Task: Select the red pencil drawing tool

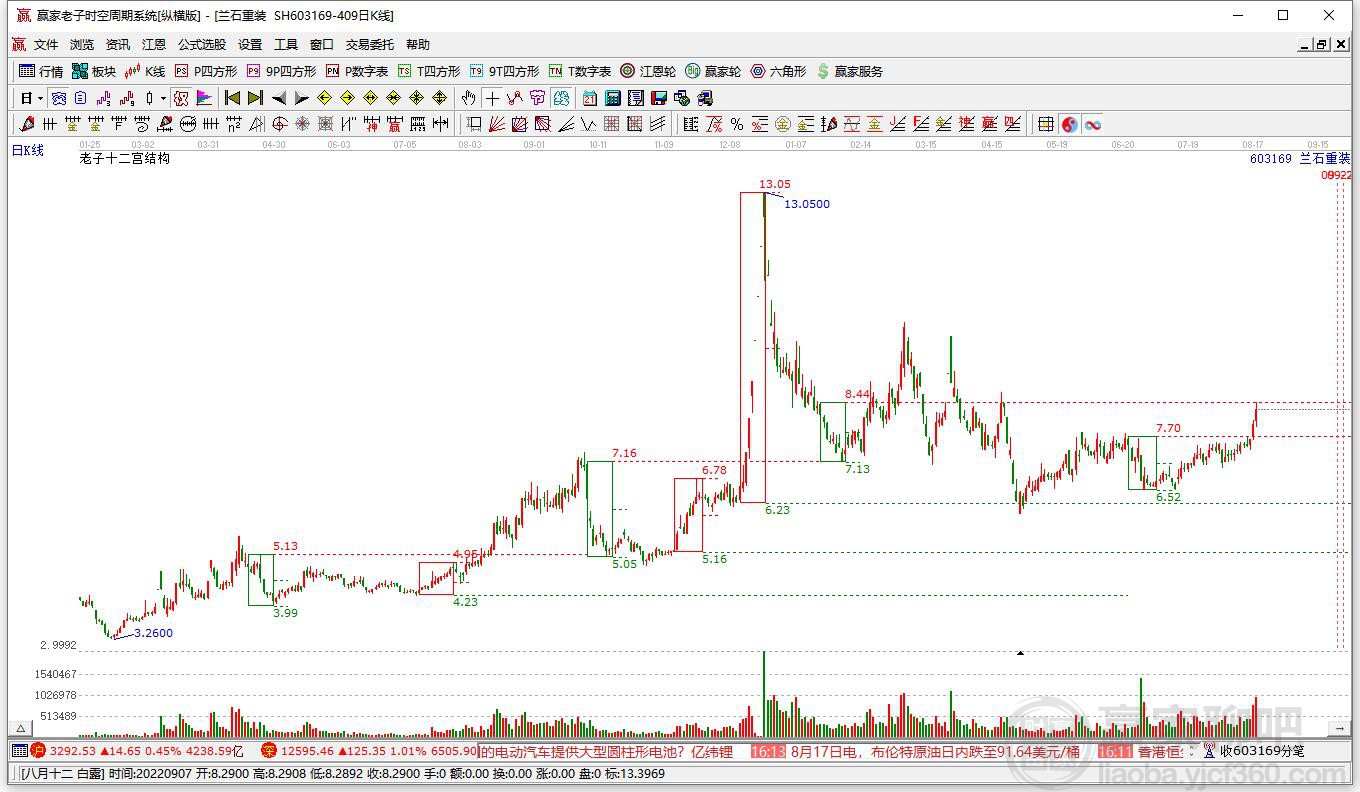Action: (26, 124)
